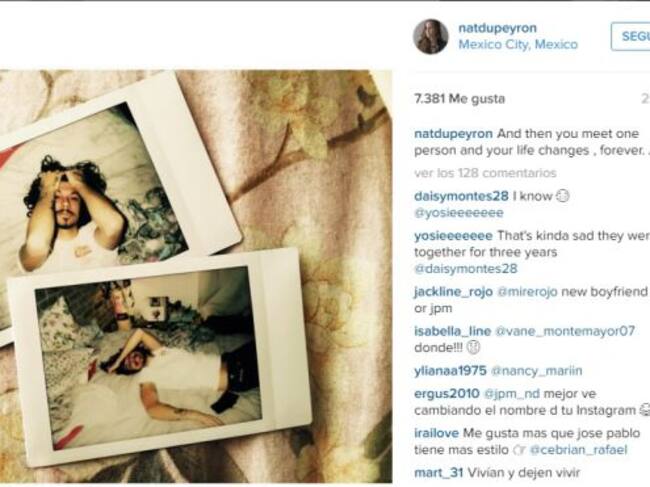Open irailove commenter profile

(437, 433)
